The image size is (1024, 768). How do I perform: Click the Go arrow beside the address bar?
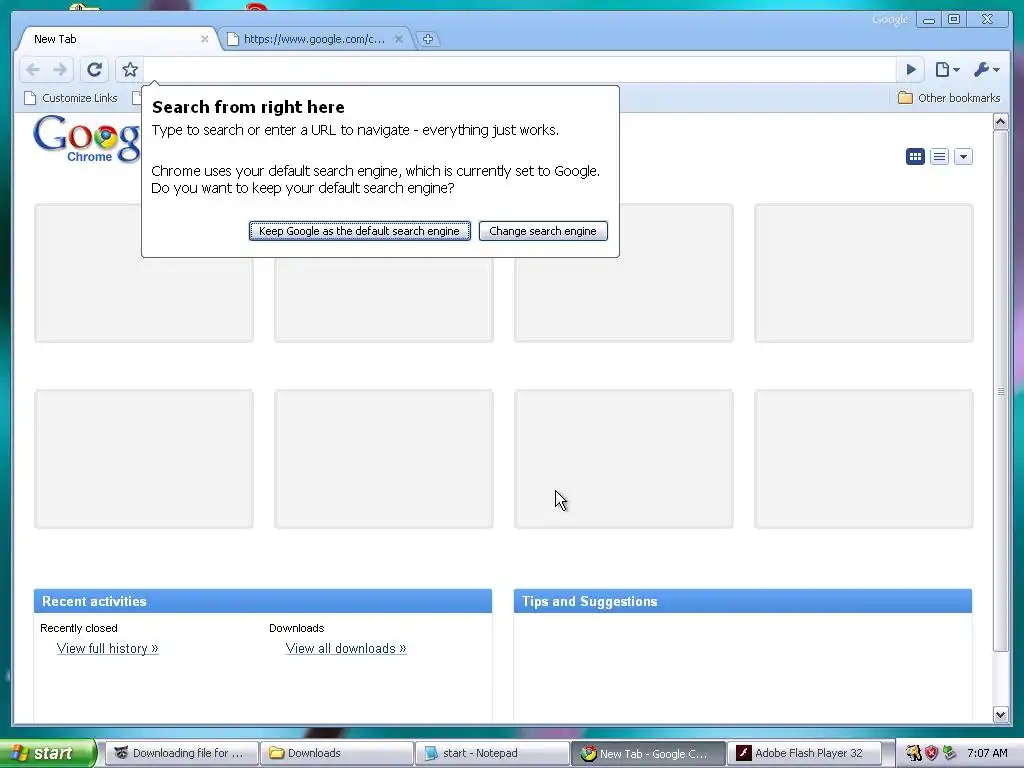point(911,69)
